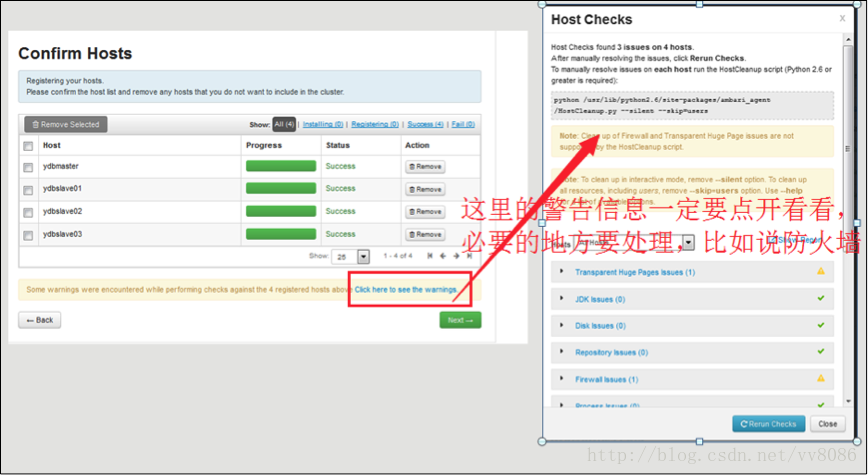Click green check icon on Repository Issues row

point(820,351)
